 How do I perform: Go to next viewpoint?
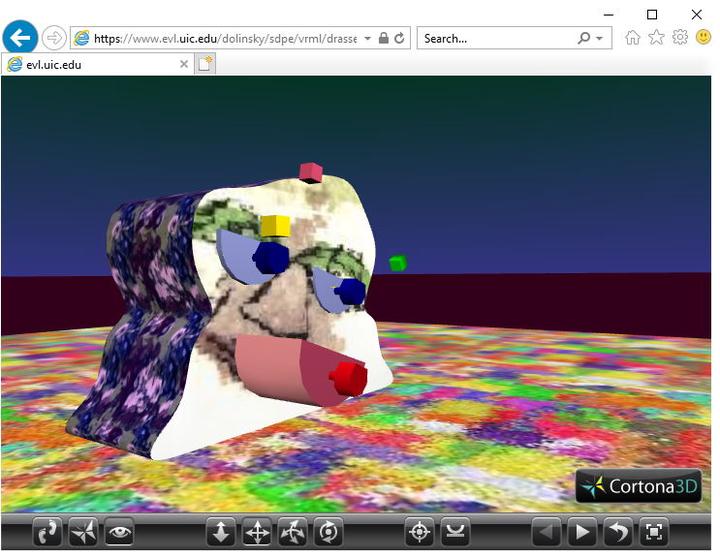(x=582, y=532)
